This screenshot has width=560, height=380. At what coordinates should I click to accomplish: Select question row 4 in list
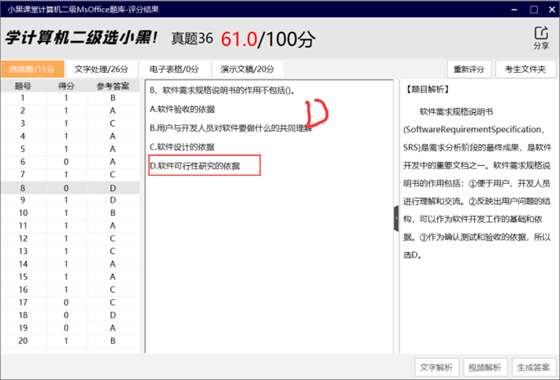click(70, 136)
